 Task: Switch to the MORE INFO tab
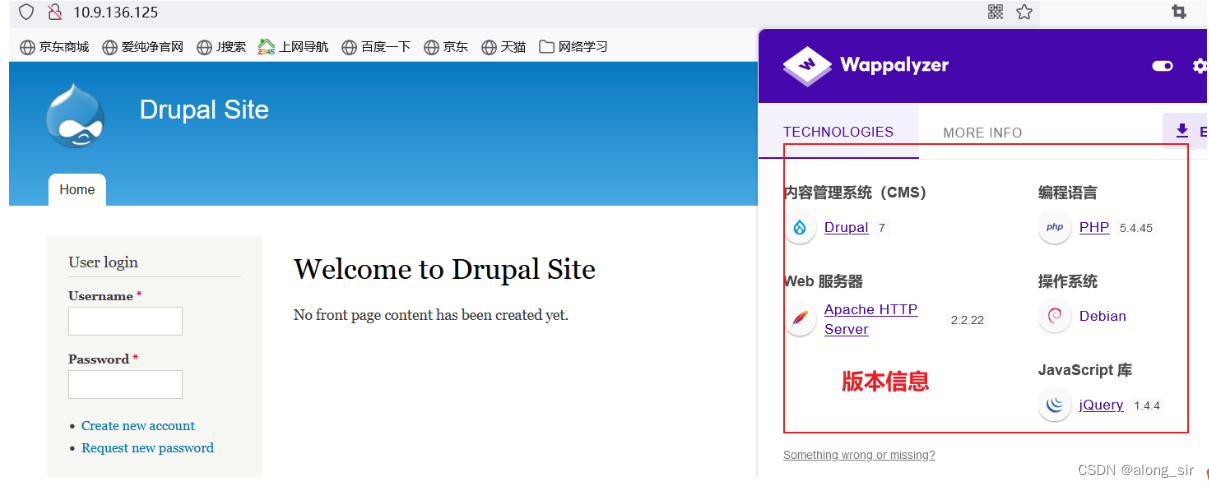982,132
